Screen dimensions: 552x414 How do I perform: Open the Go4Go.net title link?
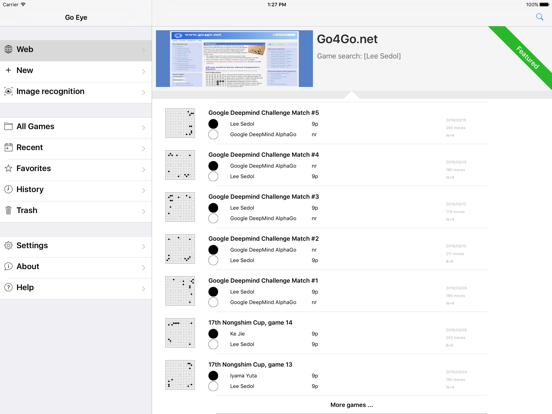coord(347,39)
